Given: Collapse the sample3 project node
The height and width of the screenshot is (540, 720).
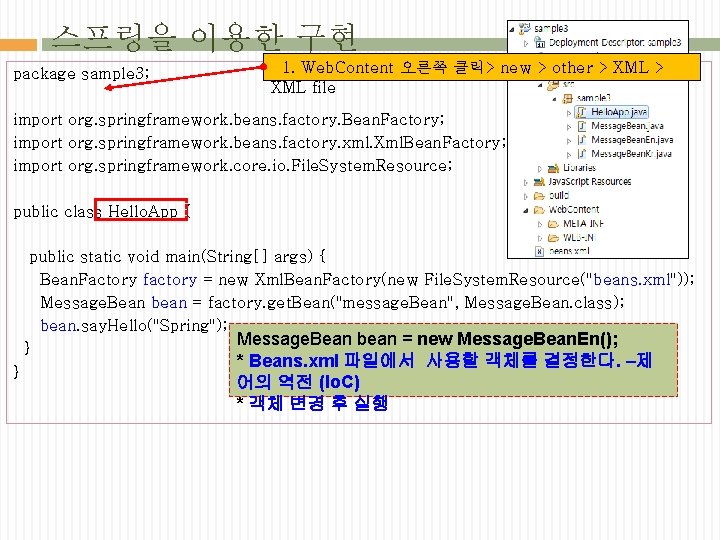Looking at the screenshot, I should tap(512, 29).
